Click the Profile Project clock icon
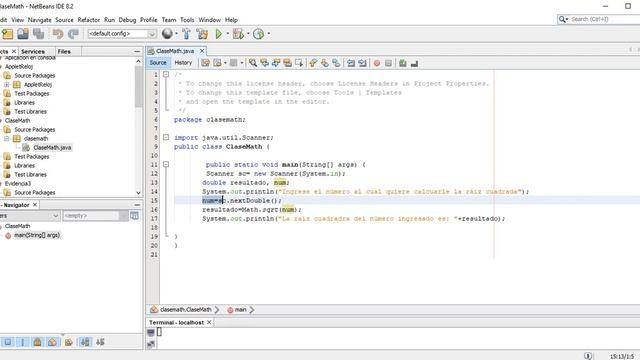This screenshot has height=360, width=640. [x=258, y=34]
